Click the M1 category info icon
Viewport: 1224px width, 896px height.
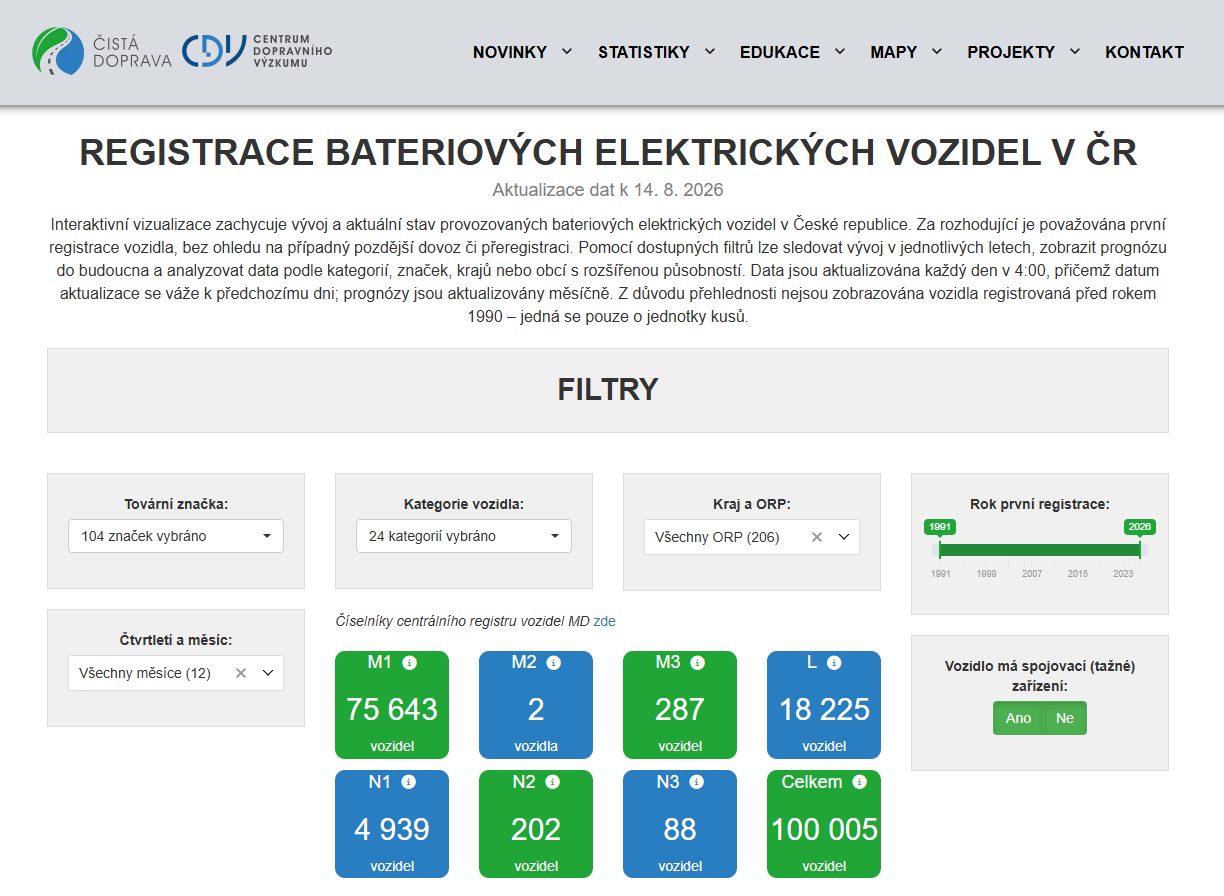[410, 663]
